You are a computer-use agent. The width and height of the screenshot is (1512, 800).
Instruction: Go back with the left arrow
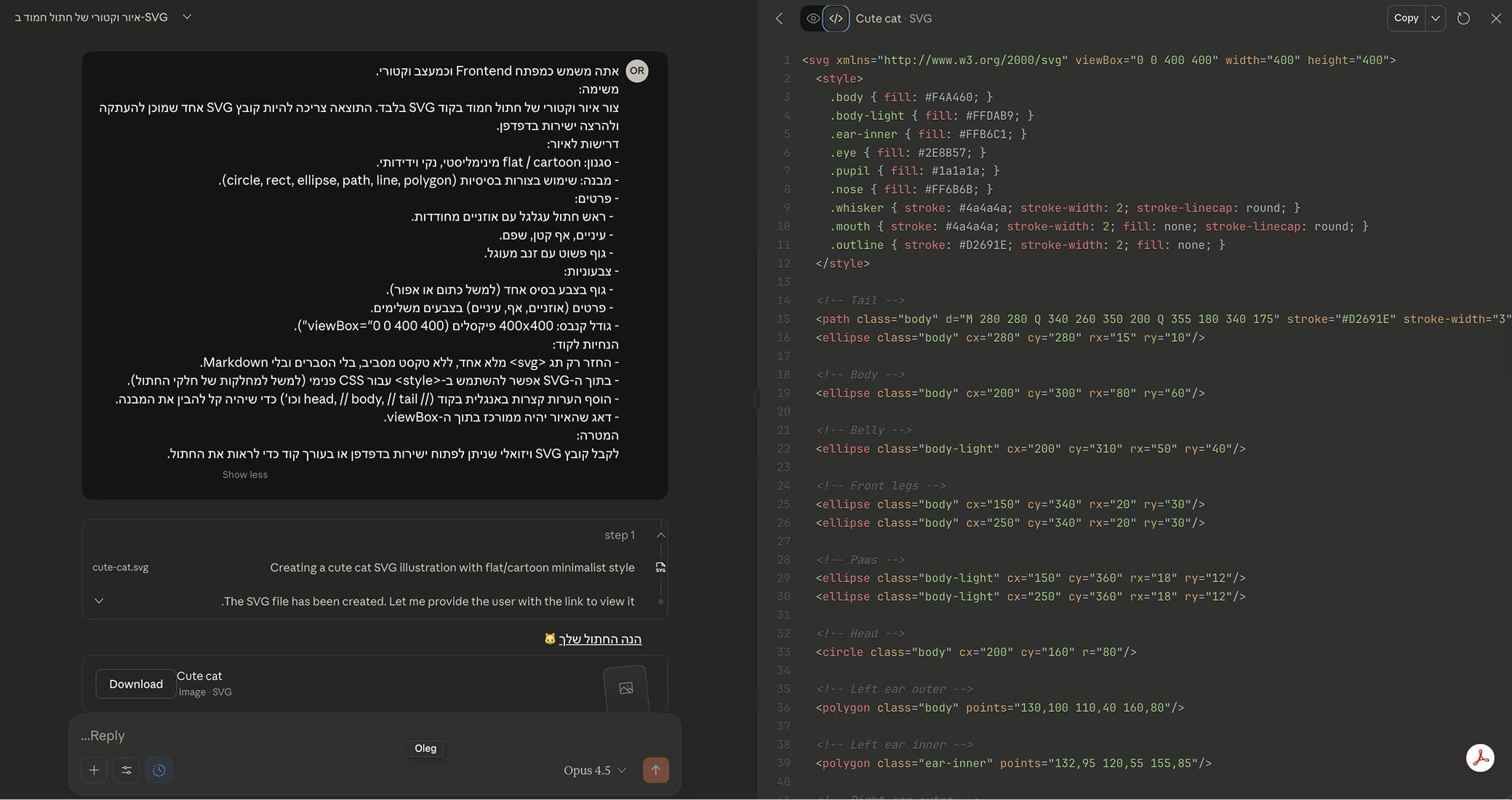click(x=780, y=18)
